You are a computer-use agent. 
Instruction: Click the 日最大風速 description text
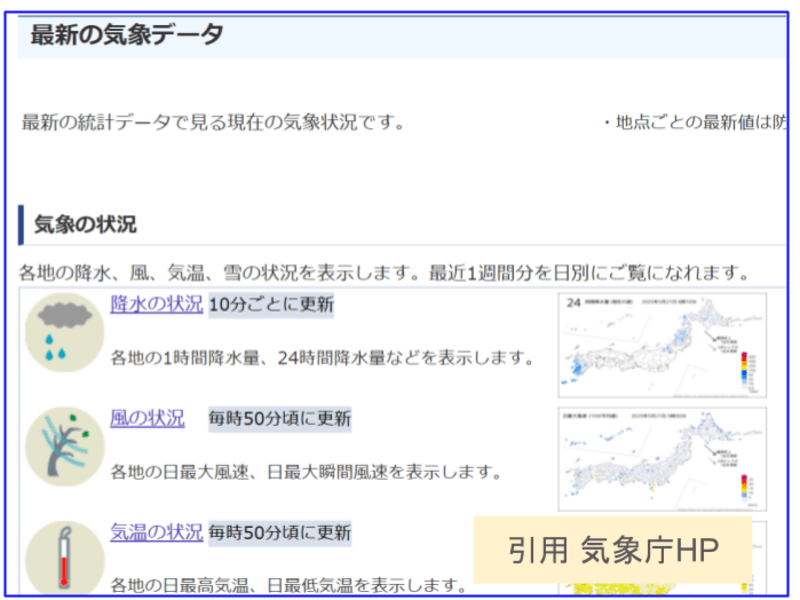(305, 471)
